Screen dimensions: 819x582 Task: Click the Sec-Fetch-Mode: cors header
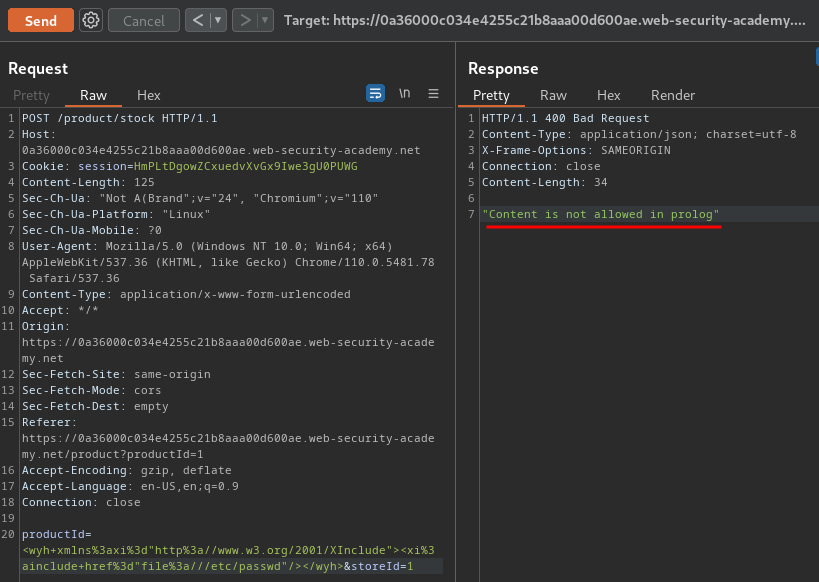[x=91, y=390]
